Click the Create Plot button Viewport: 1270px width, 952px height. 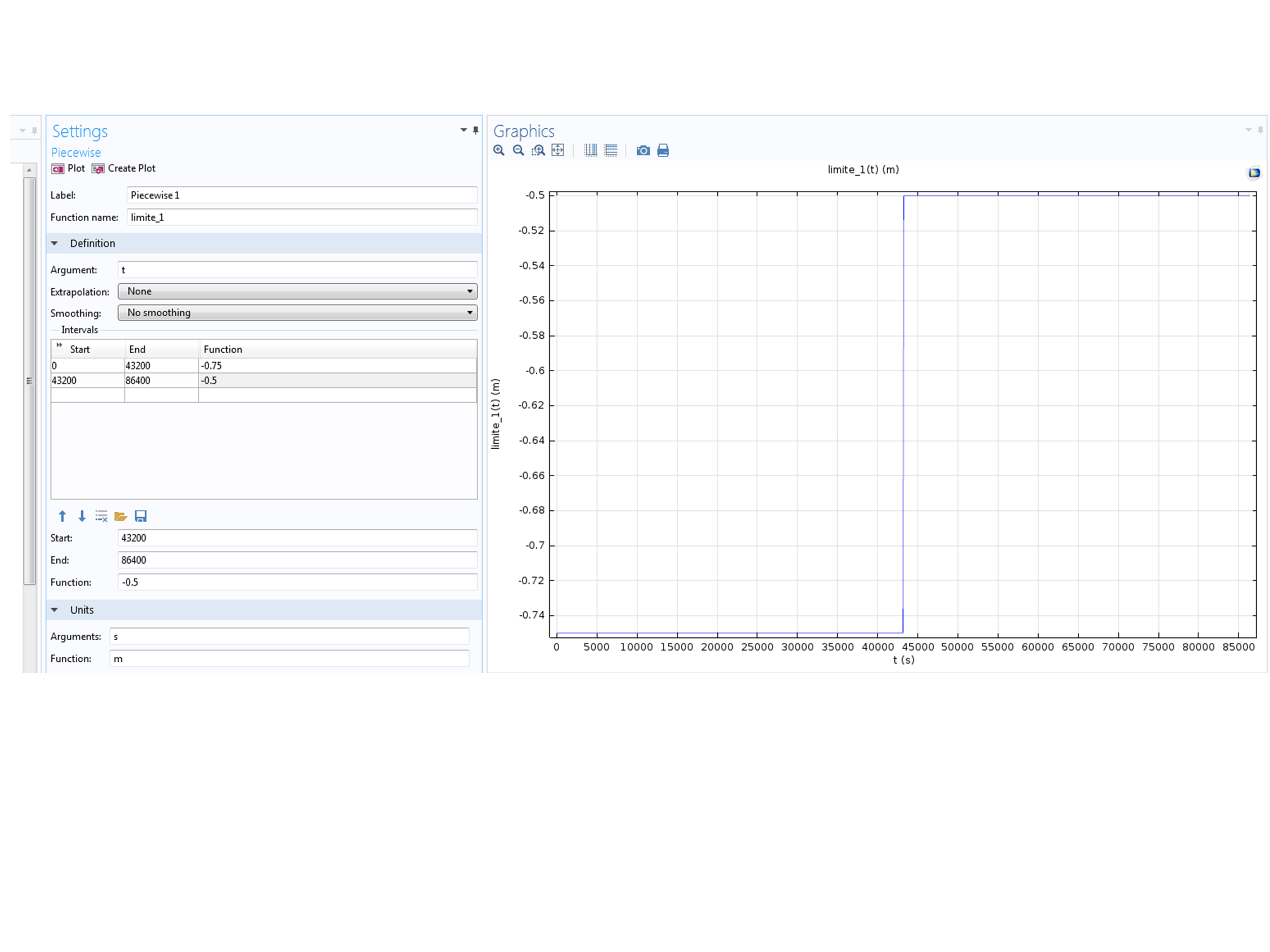point(124,168)
